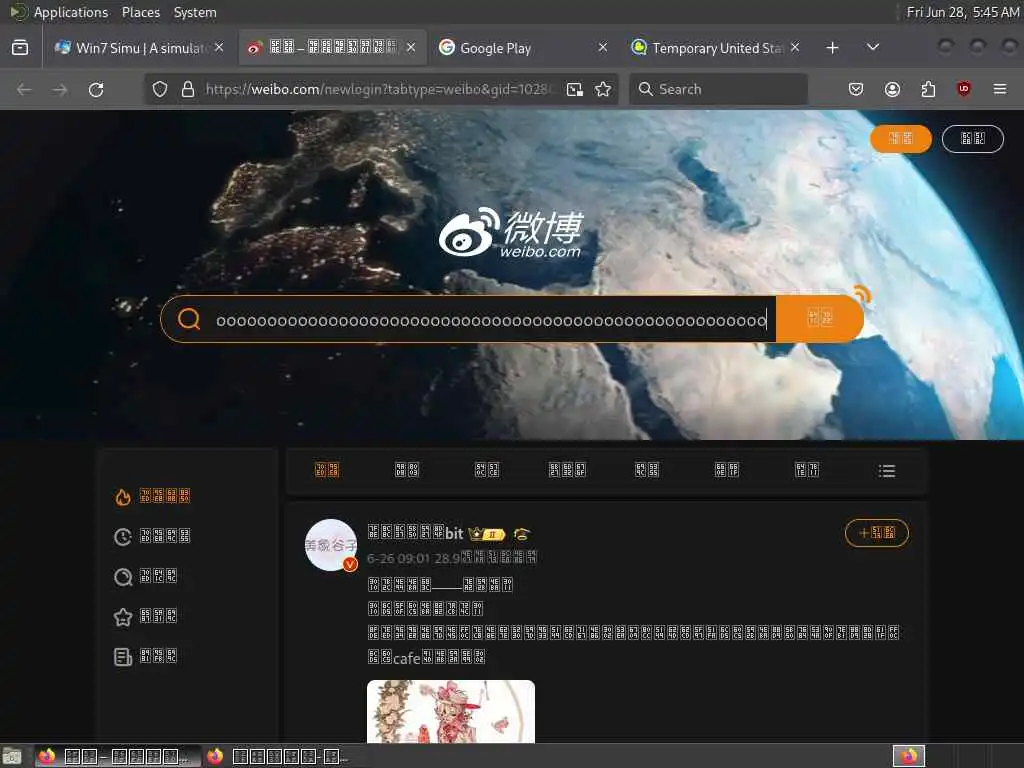Click the Weibo search magnifier icon
Image resolution: width=1024 pixels, height=768 pixels.
coord(189,319)
